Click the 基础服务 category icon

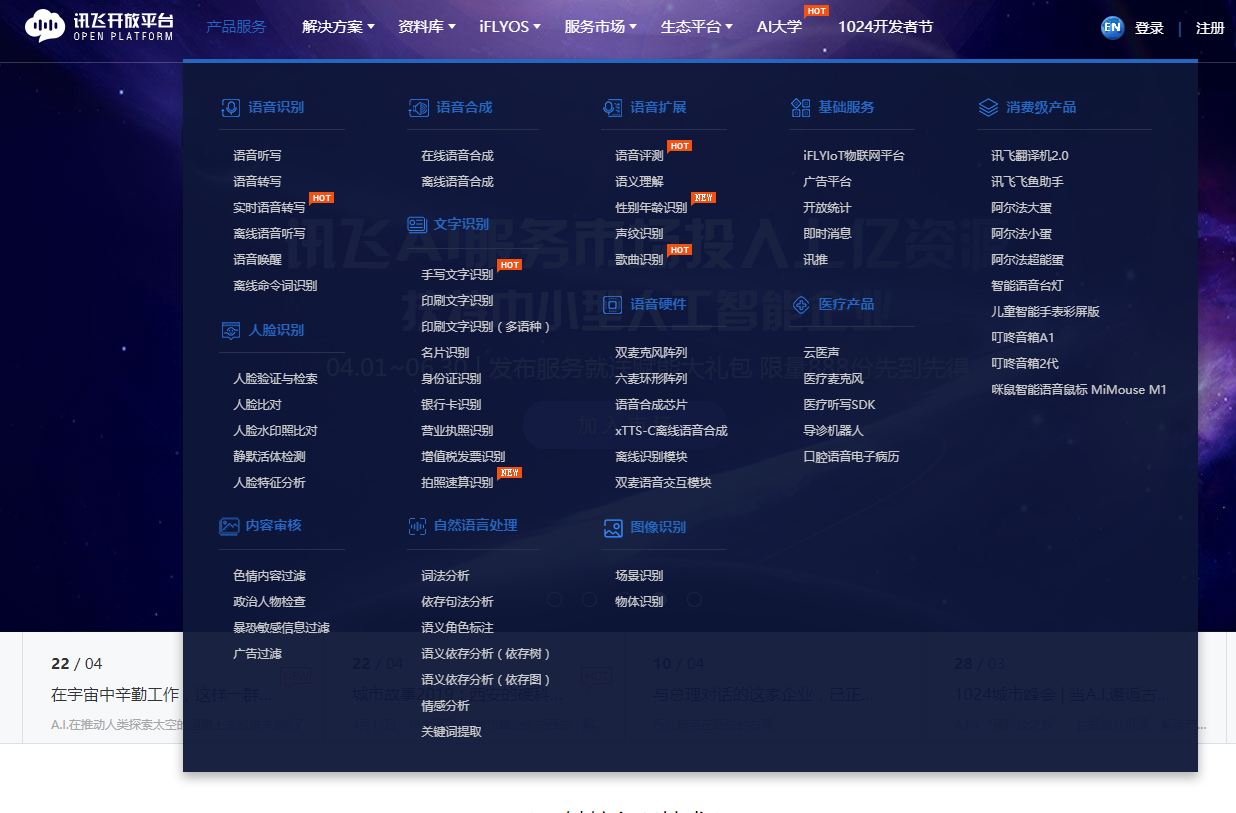[x=800, y=108]
